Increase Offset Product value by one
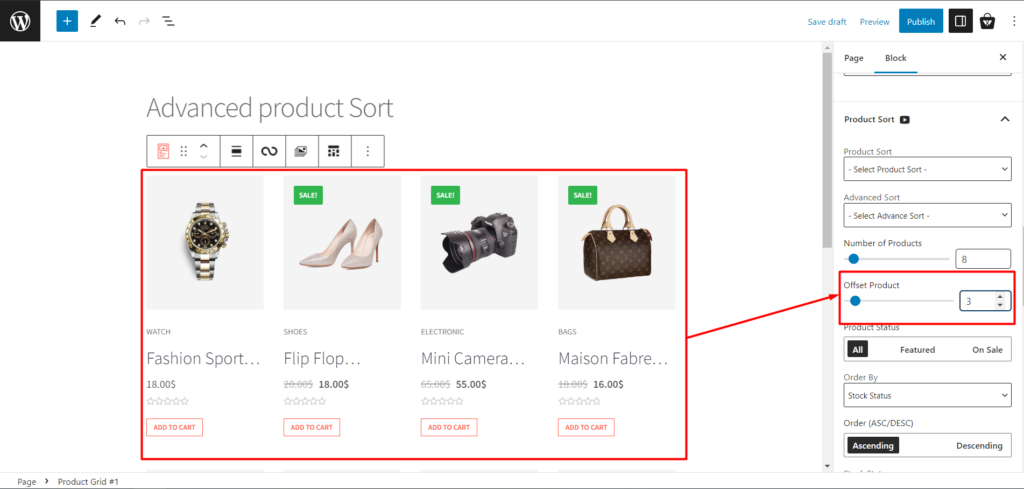This screenshot has height=489, width=1024. 1000,296
